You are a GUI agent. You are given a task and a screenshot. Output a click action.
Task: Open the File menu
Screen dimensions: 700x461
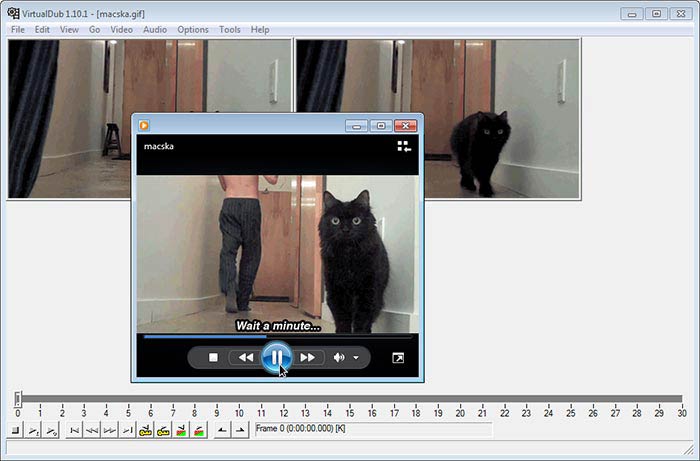pos(17,30)
